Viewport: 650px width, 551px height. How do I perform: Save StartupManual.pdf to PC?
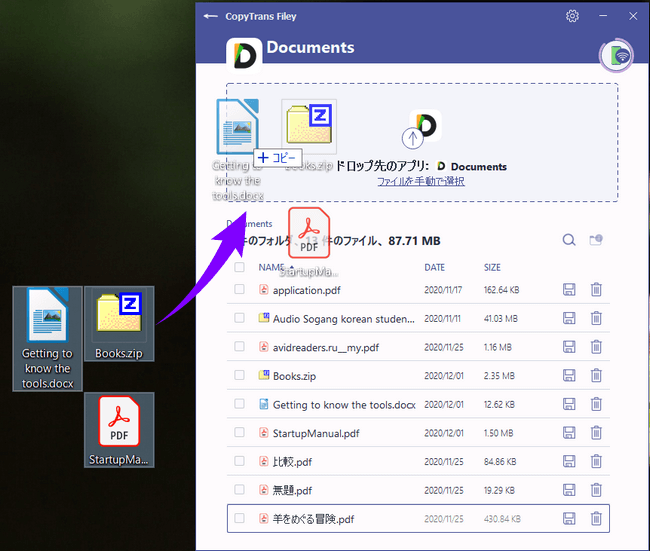click(x=569, y=432)
